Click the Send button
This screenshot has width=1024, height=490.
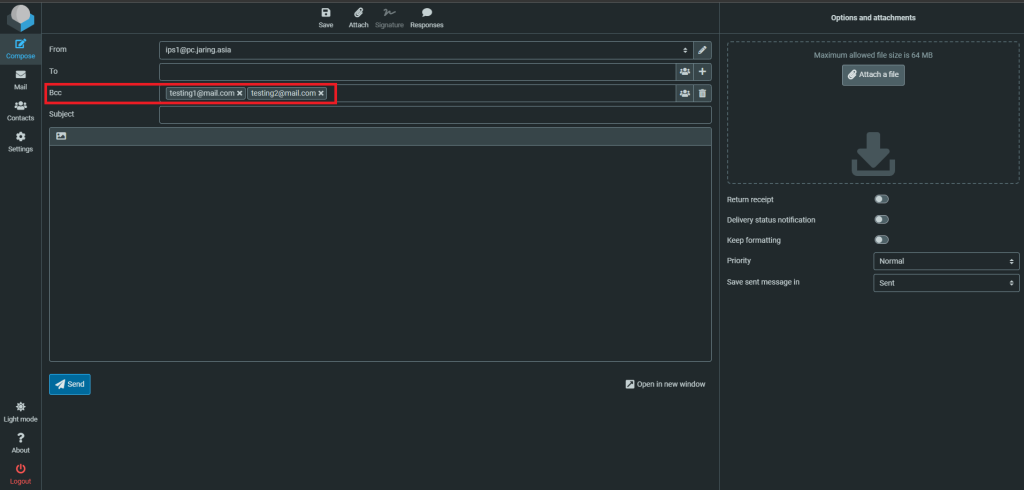(70, 384)
